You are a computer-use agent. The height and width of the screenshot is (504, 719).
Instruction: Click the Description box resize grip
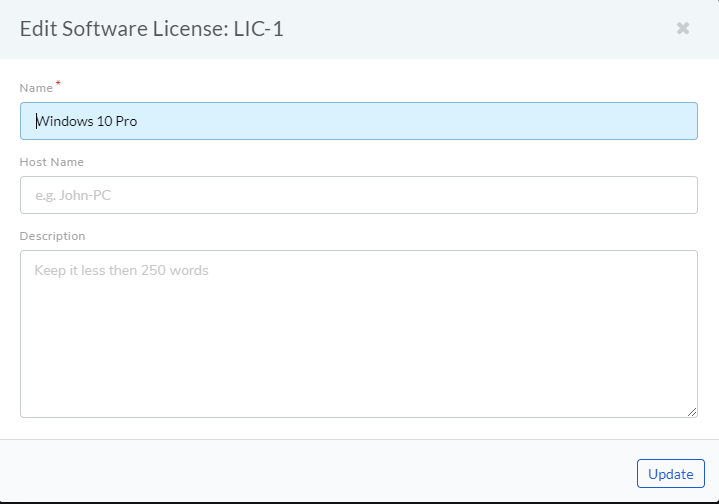[x=692, y=412]
